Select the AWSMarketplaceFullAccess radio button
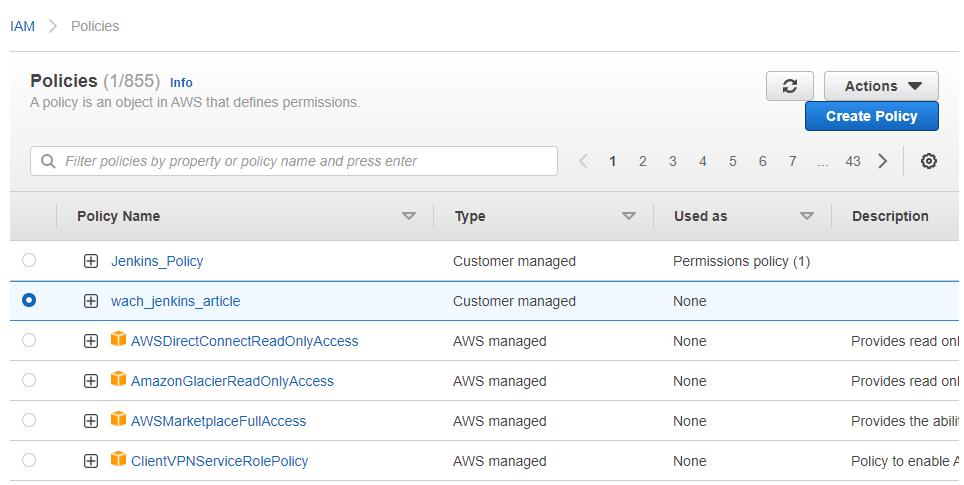This screenshot has width=964, height=485. [29, 420]
